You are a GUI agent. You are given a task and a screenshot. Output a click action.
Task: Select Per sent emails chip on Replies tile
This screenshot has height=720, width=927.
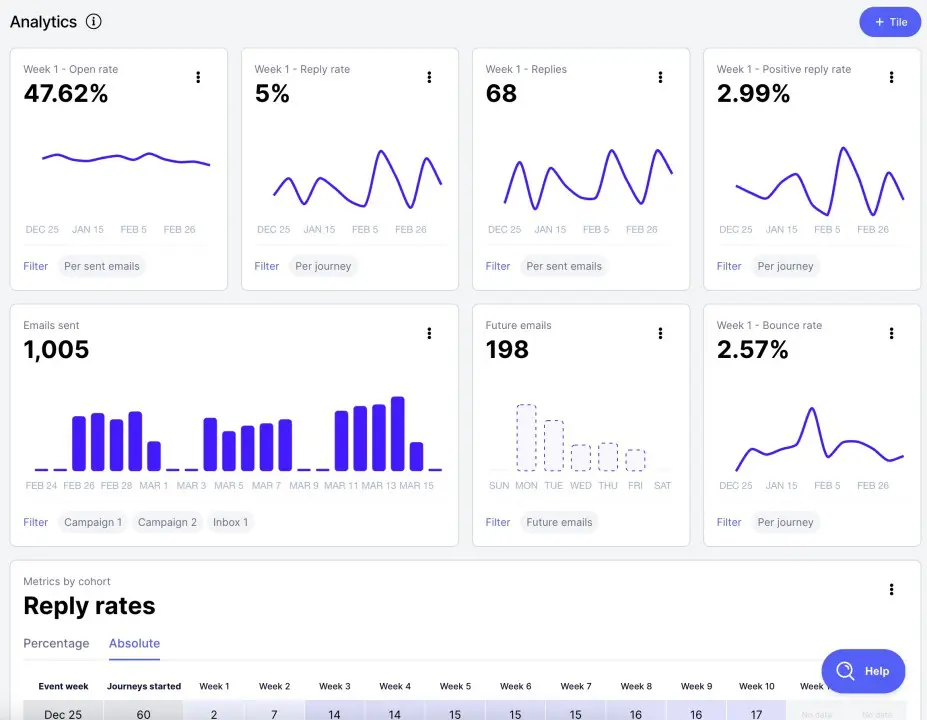click(564, 266)
